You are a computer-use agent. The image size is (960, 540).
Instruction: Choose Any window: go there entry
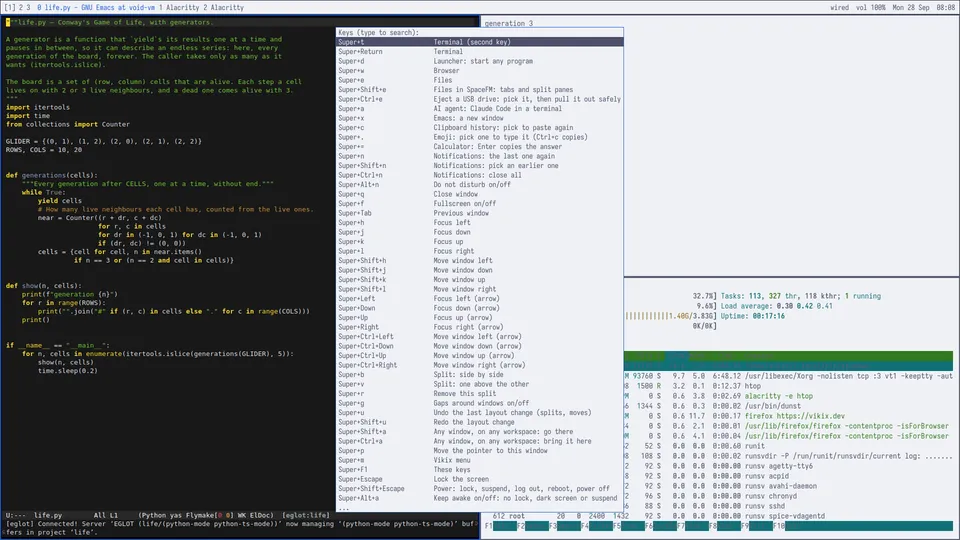pyautogui.click(x=480, y=432)
